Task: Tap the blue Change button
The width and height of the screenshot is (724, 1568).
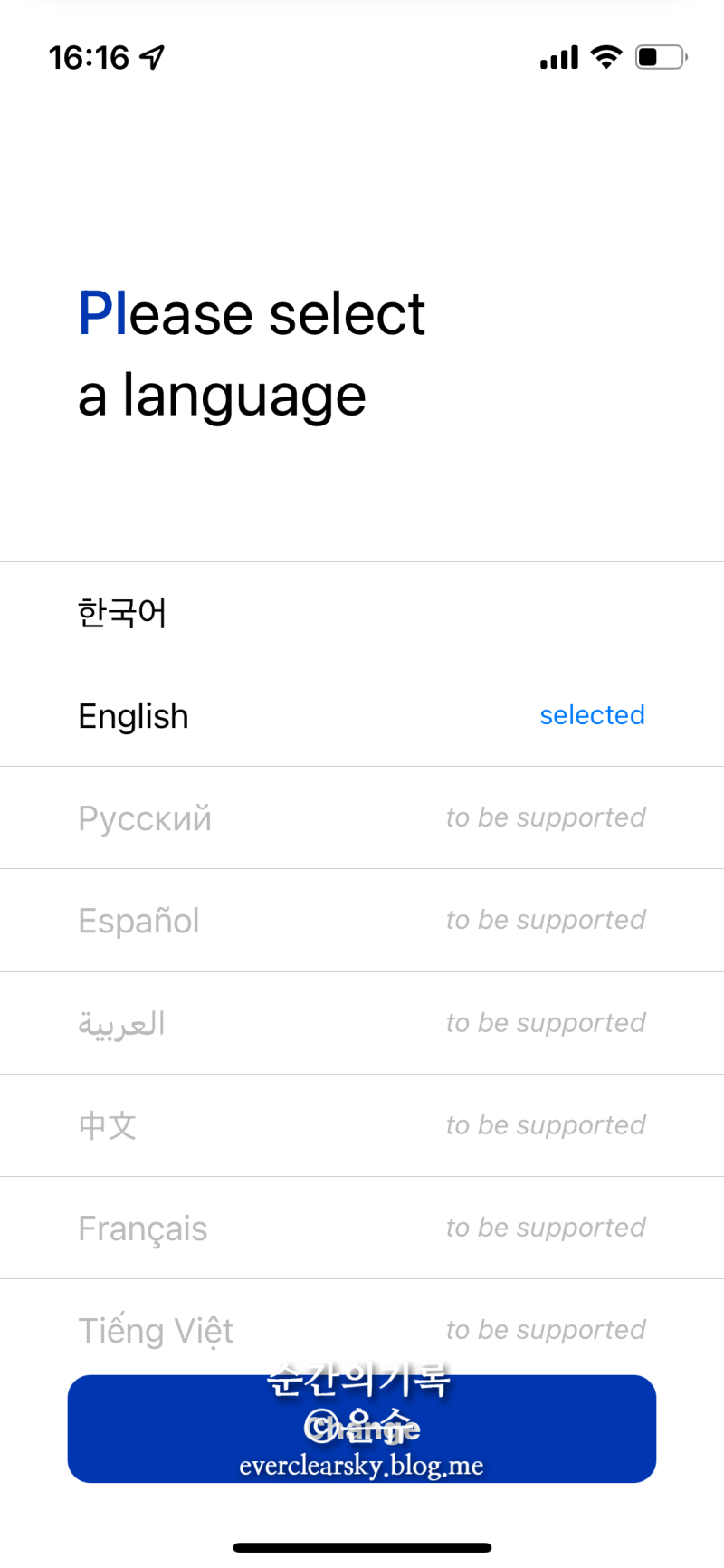Action: [x=362, y=1429]
